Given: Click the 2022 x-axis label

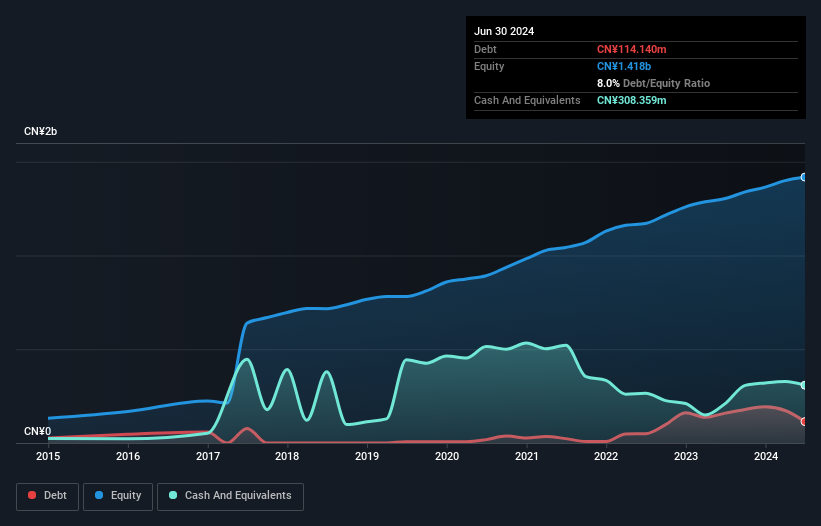Looking at the screenshot, I should [606, 456].
